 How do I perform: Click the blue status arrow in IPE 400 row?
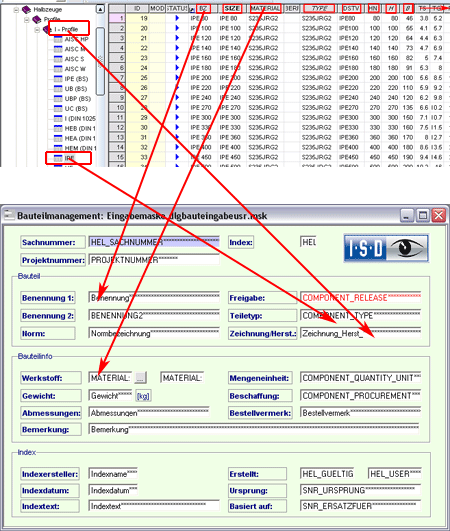(177, 147)
